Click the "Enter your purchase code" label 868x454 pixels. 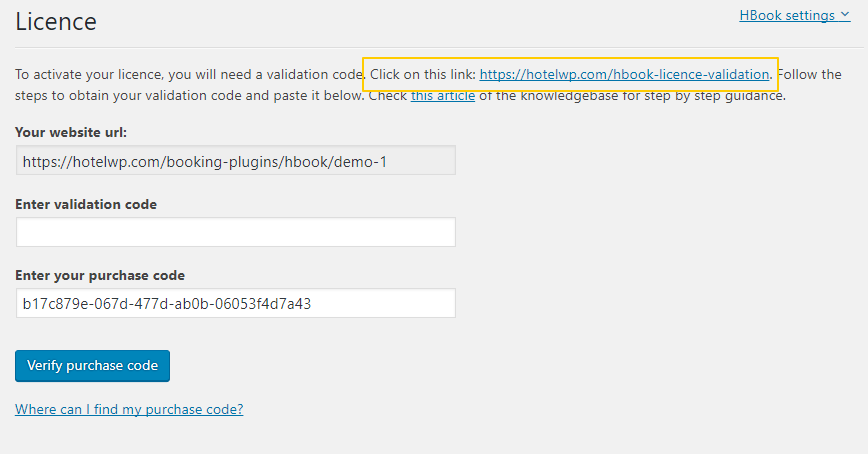pos(100,275)
